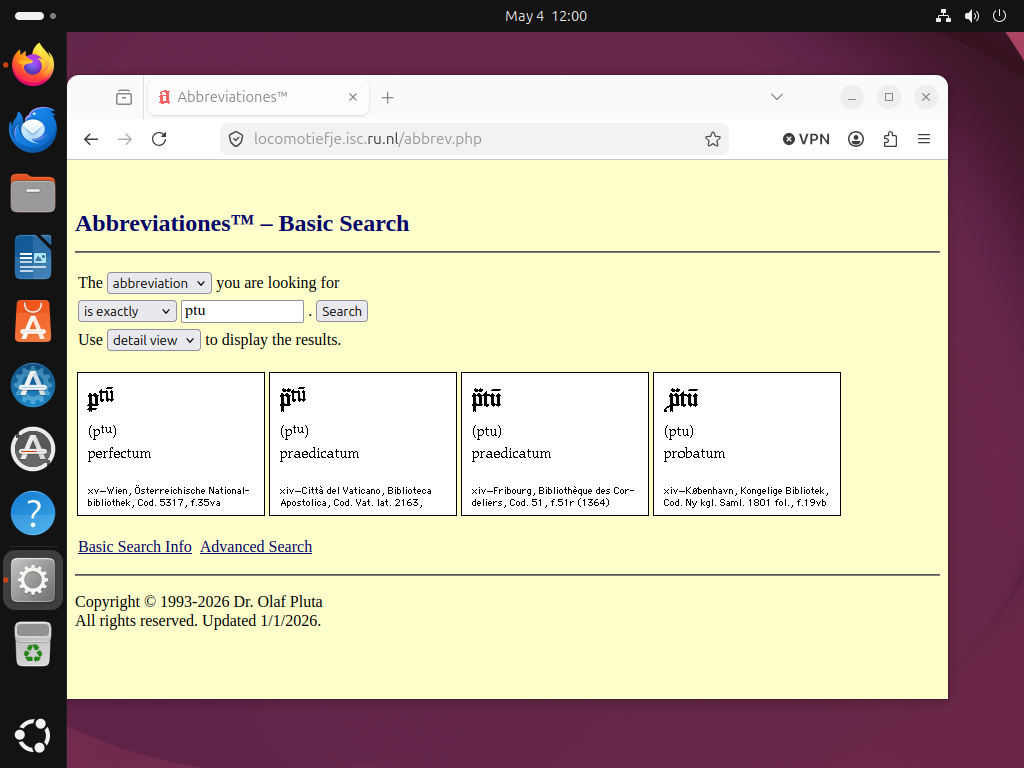
Task: Select the 'probatum' result card
Action: (x=747, y=444)
